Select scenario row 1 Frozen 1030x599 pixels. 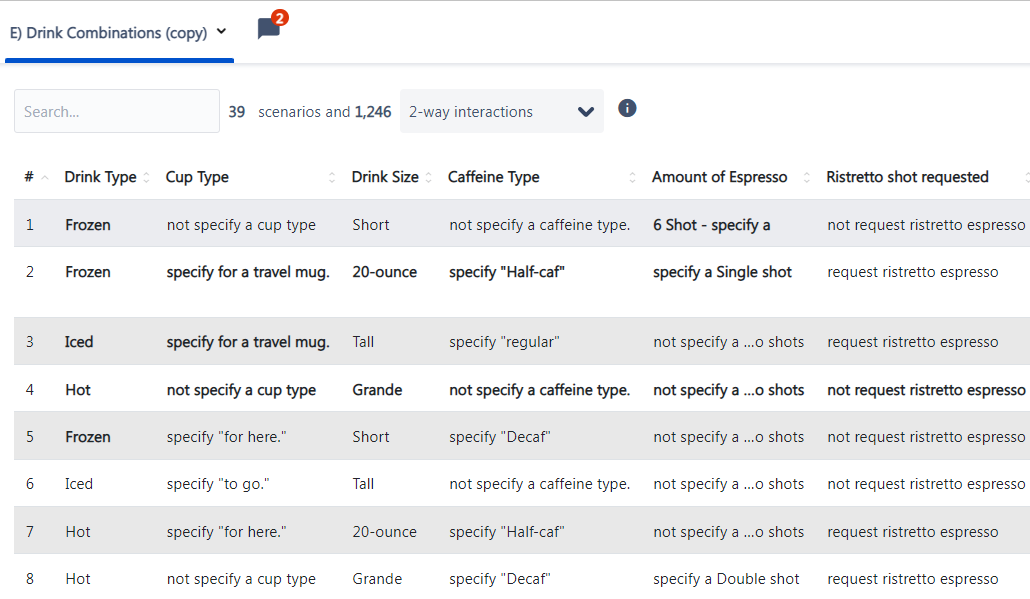522,224
